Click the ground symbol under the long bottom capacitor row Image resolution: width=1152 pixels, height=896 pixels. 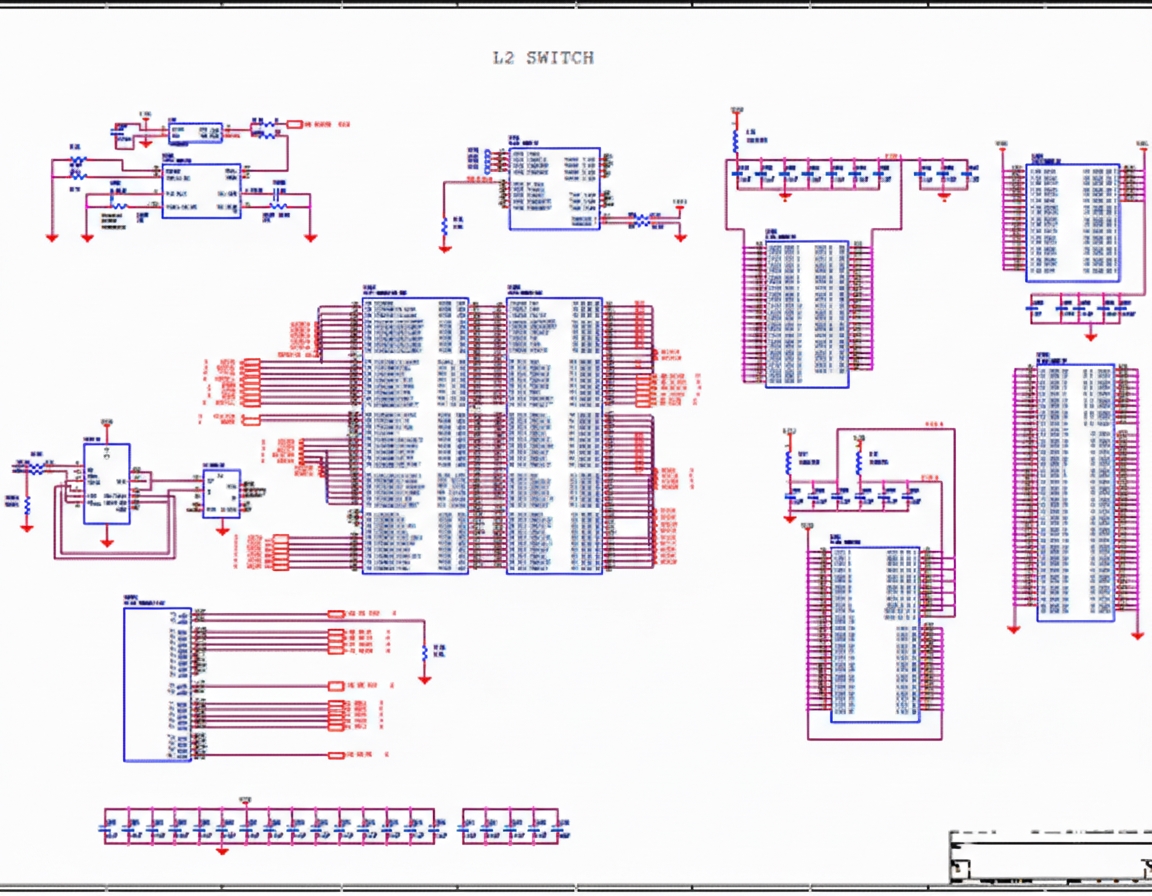pos(222,850)
